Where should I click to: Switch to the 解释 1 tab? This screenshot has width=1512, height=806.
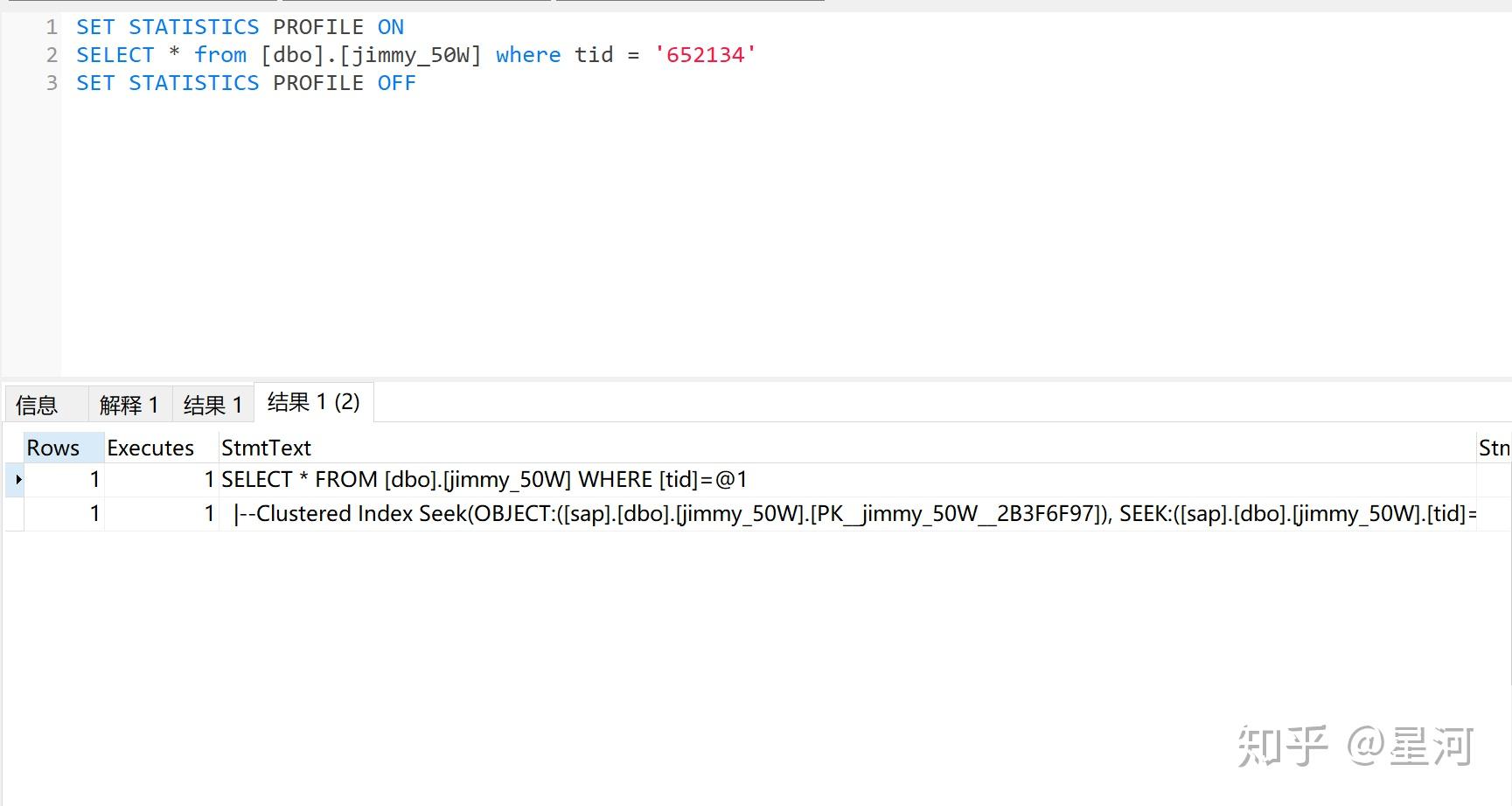(129, 405)
